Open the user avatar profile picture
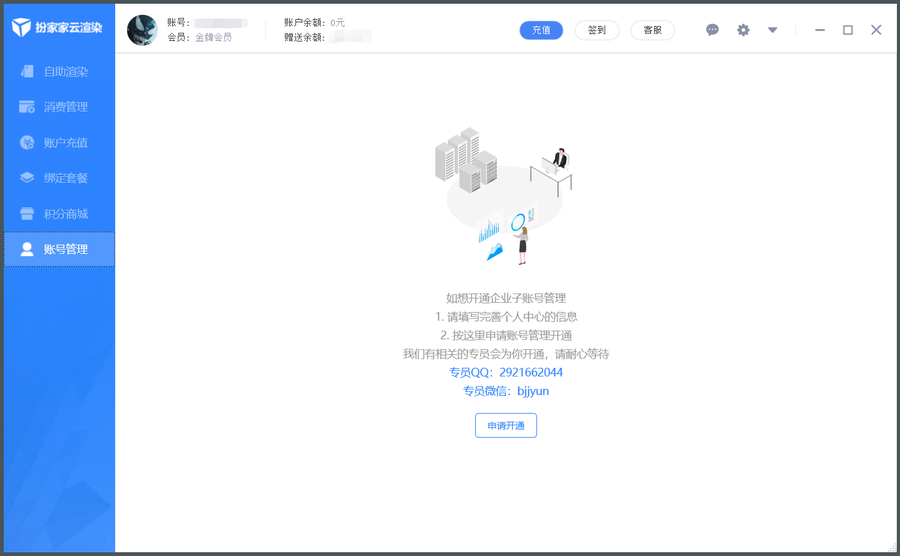 coord(142,30)
